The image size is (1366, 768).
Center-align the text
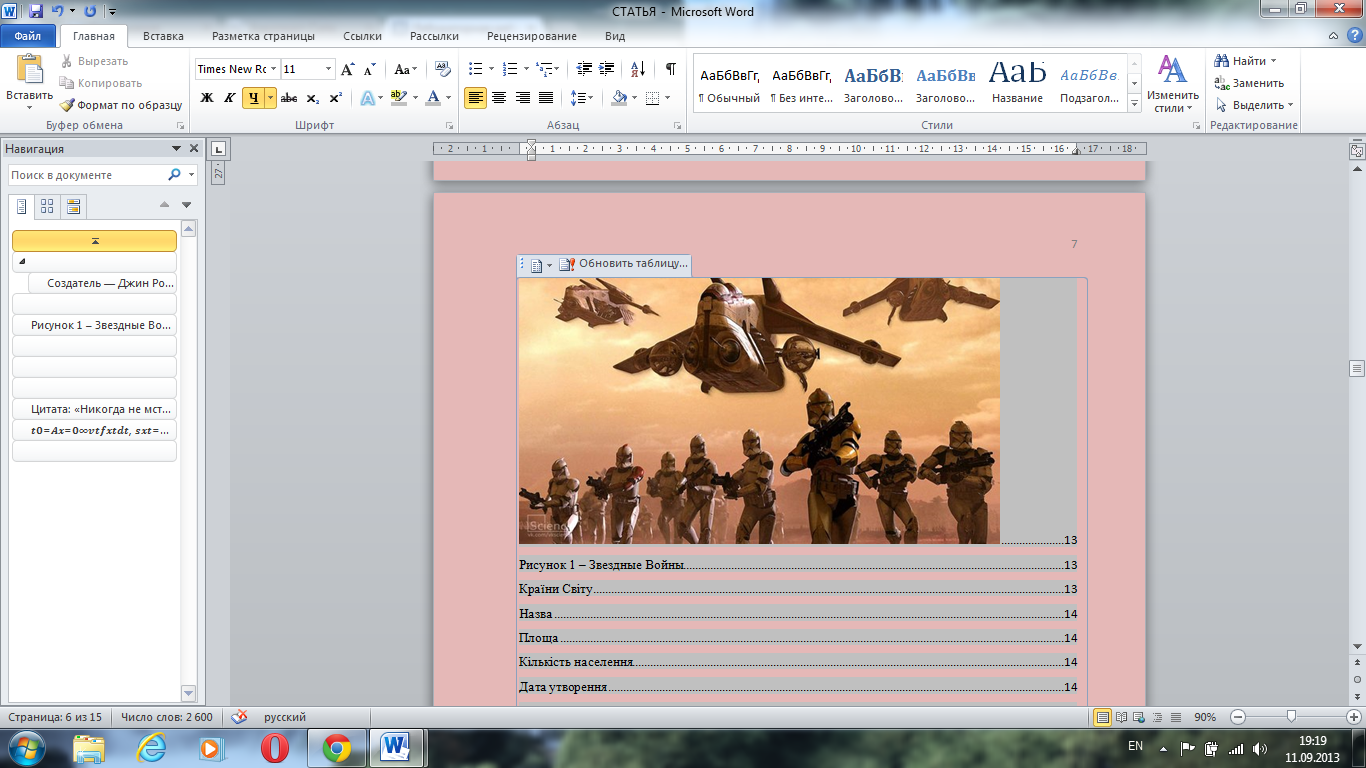pyautogui.click(x=499, y=98)
